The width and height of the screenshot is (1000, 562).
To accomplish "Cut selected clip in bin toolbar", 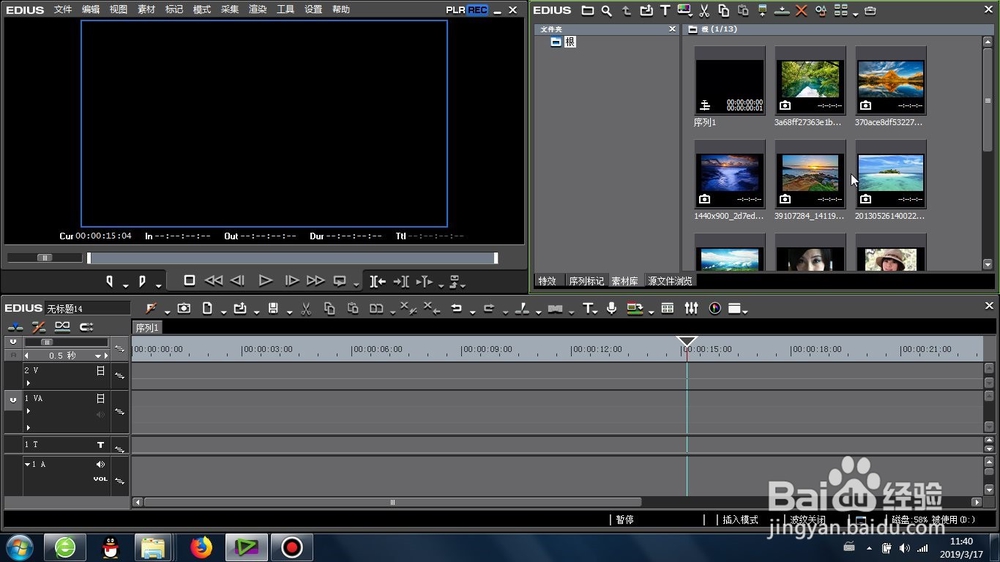I will click(704, 10).
